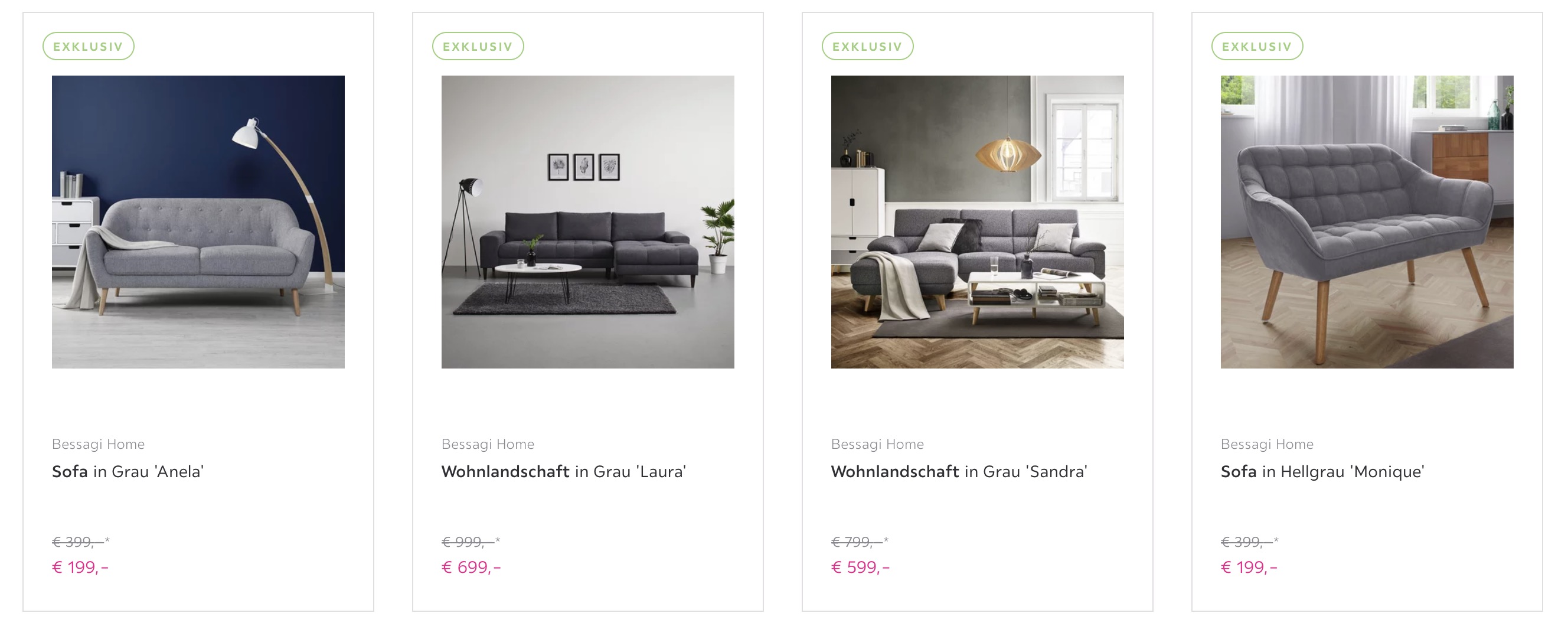Click the EXKLUSIV badge on the Monique card
The width and height of the screenshot is (1568, 626).
click(x=1257, y=46)
